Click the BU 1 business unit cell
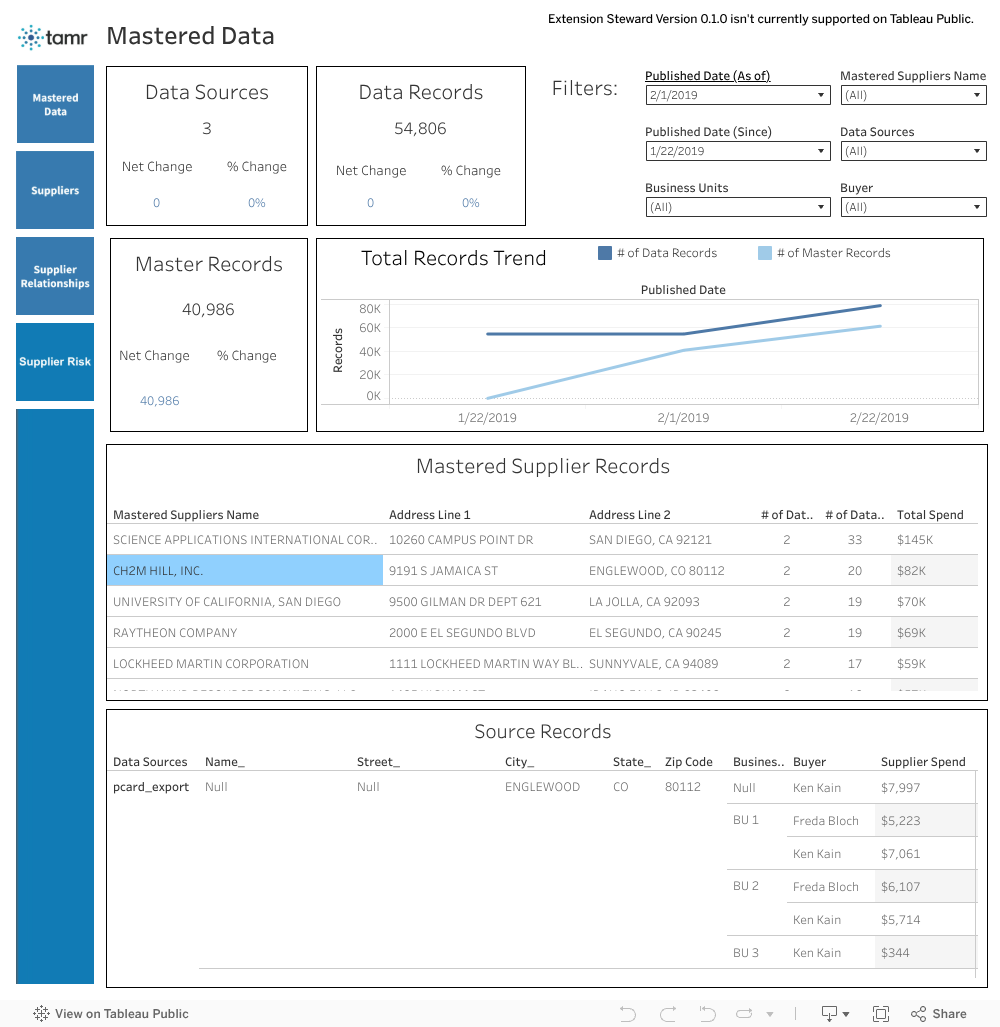 tap(745, 820)
